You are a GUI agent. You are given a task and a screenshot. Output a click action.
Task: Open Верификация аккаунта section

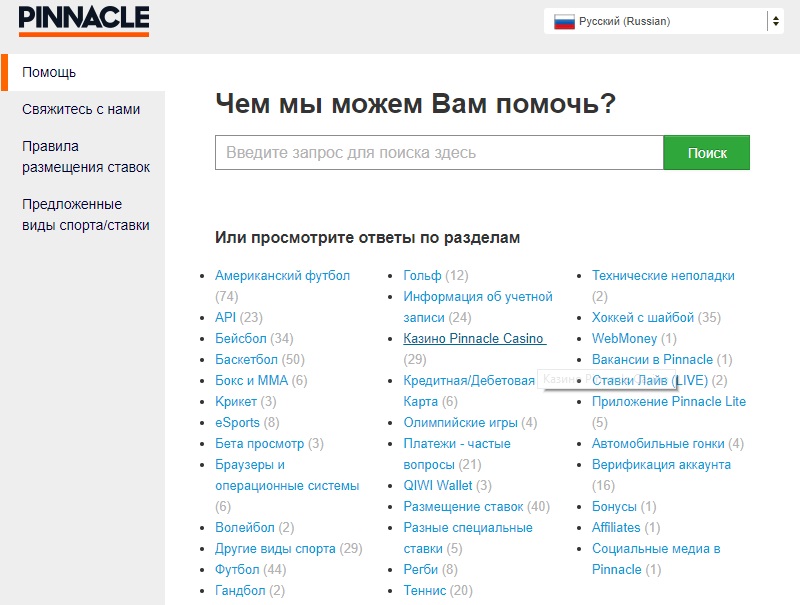[661, 464]
